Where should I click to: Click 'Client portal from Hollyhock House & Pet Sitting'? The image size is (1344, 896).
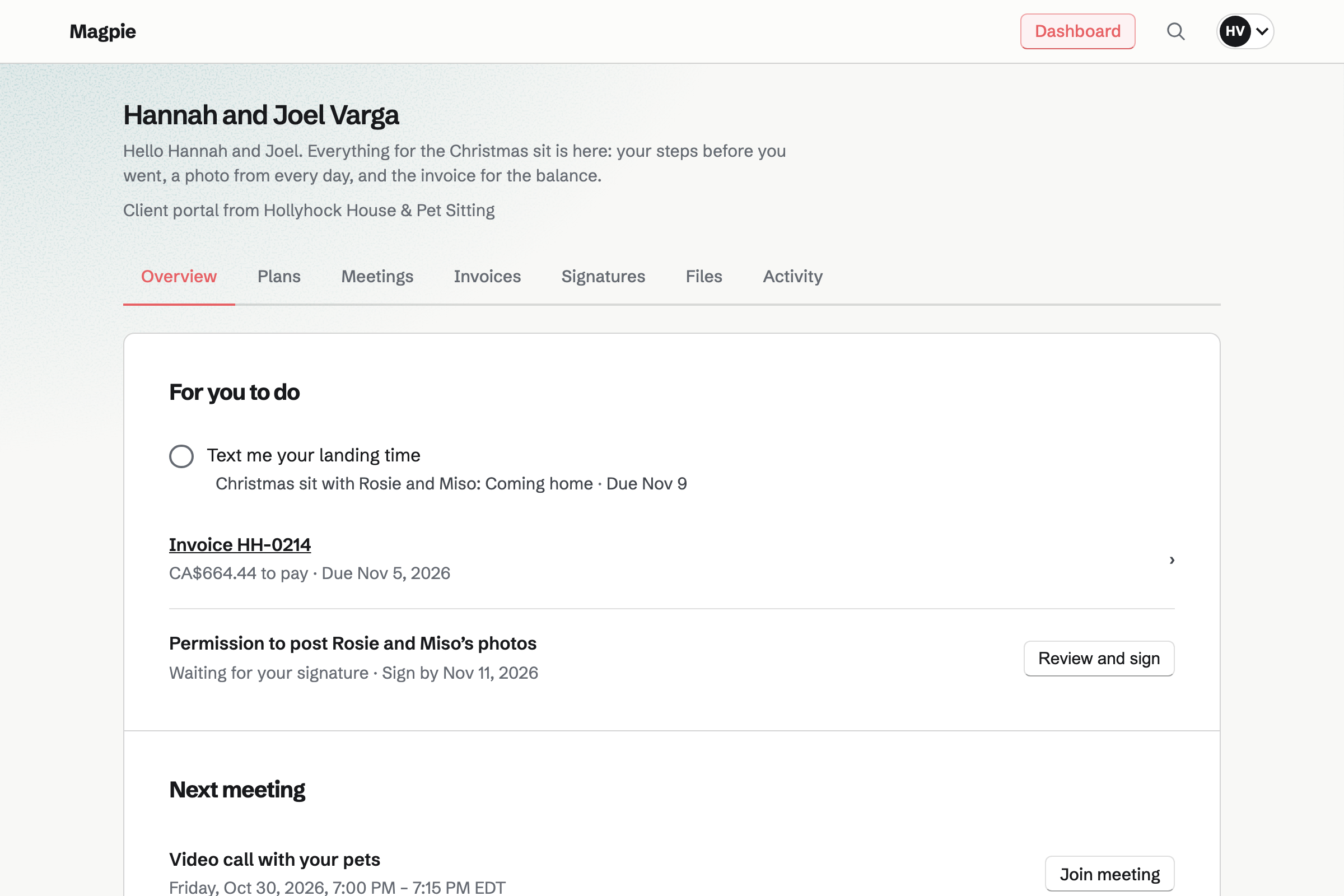click(x=309, y=211)
